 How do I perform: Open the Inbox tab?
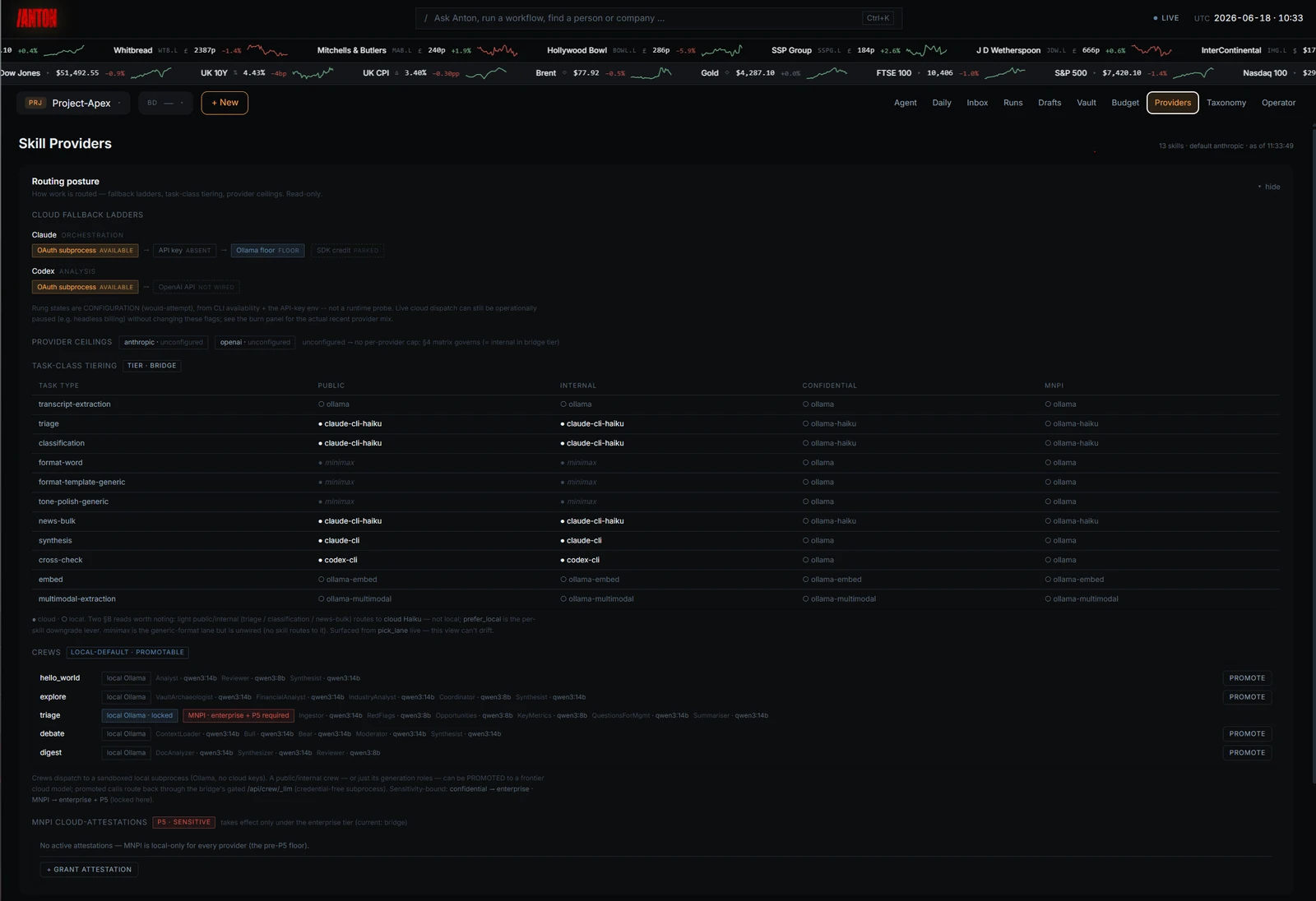click(x=977, y=103)
